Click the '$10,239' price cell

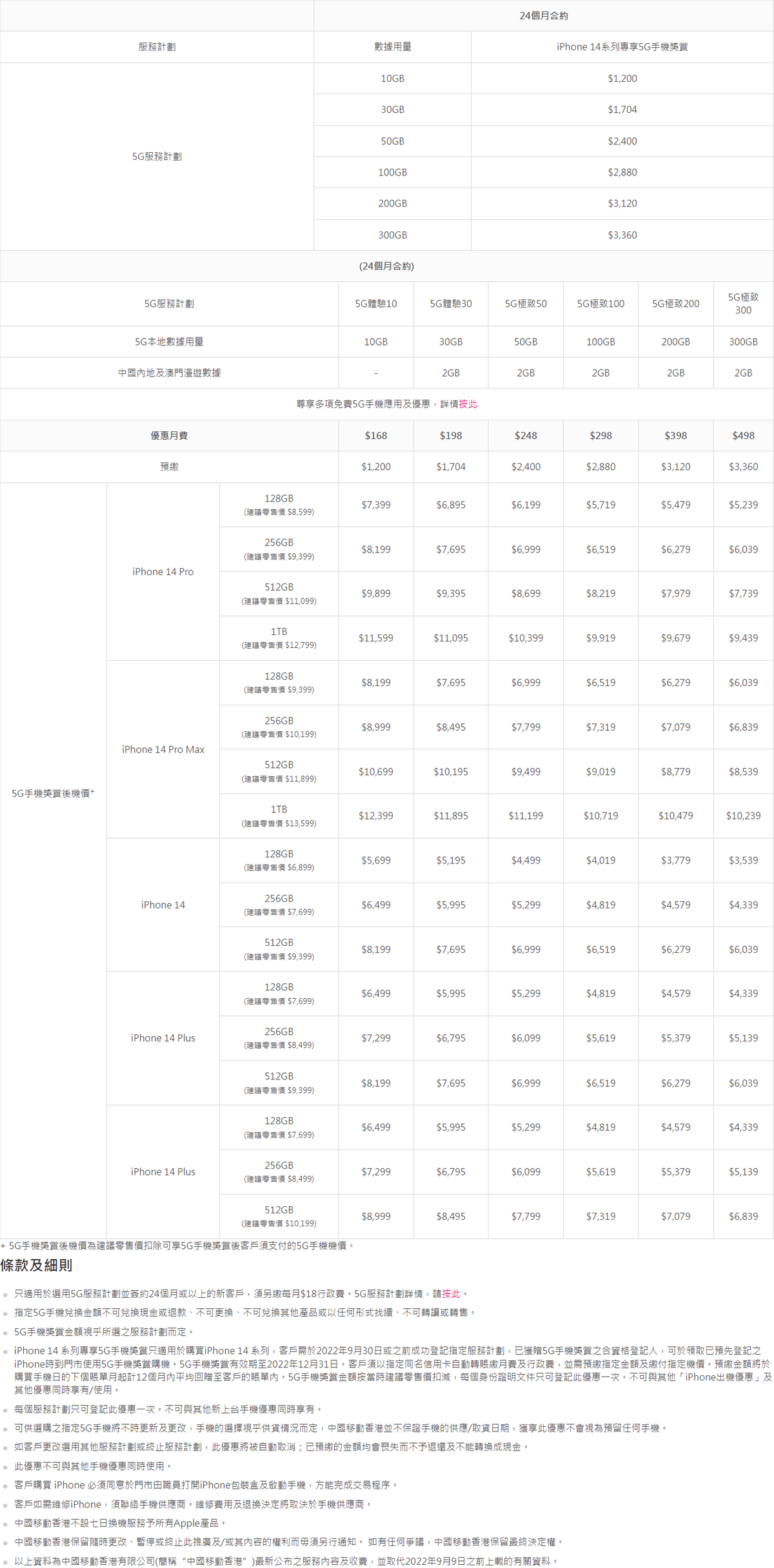coord(743,816)
